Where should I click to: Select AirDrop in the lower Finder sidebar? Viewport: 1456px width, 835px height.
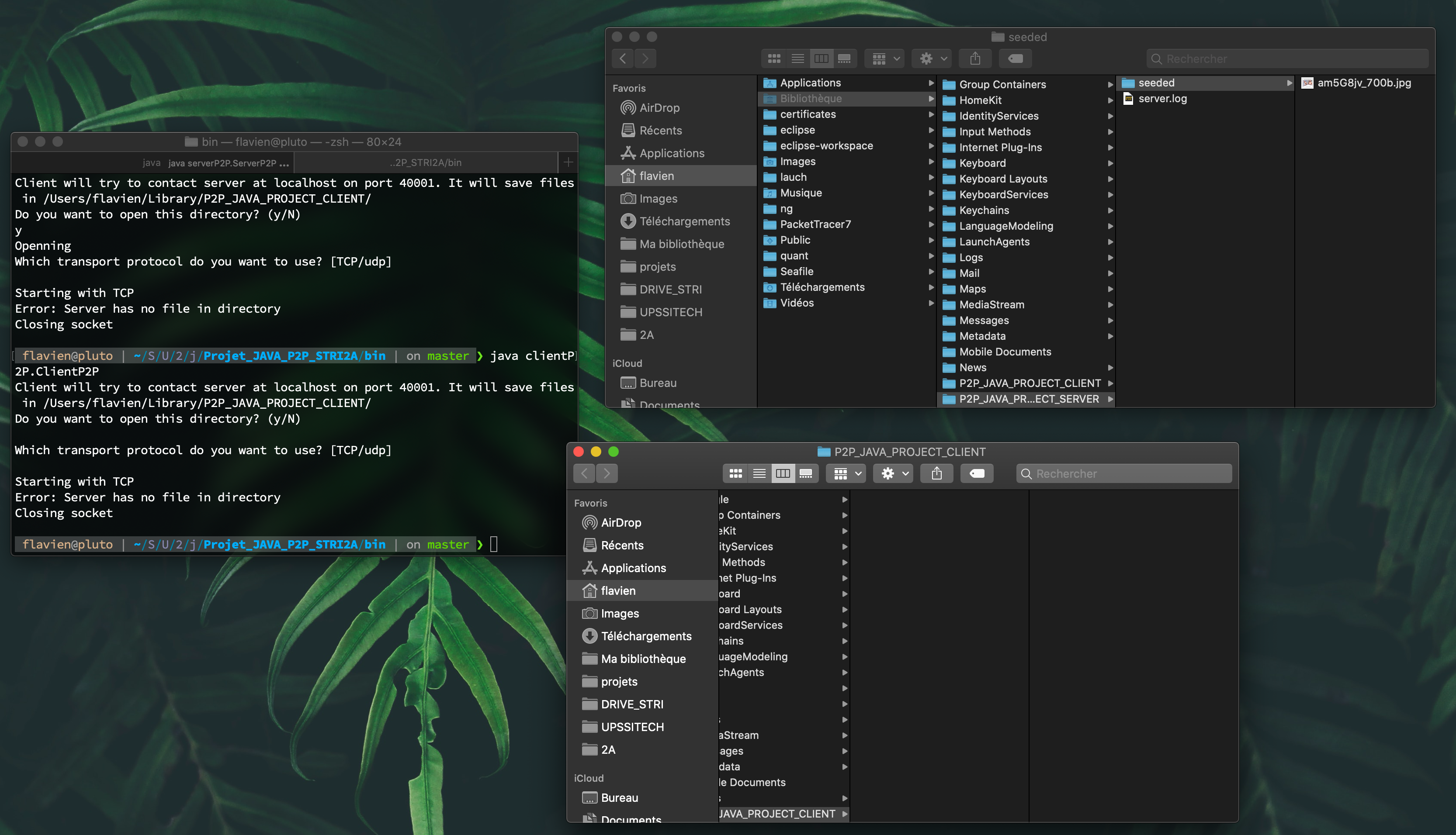[621, 522]
